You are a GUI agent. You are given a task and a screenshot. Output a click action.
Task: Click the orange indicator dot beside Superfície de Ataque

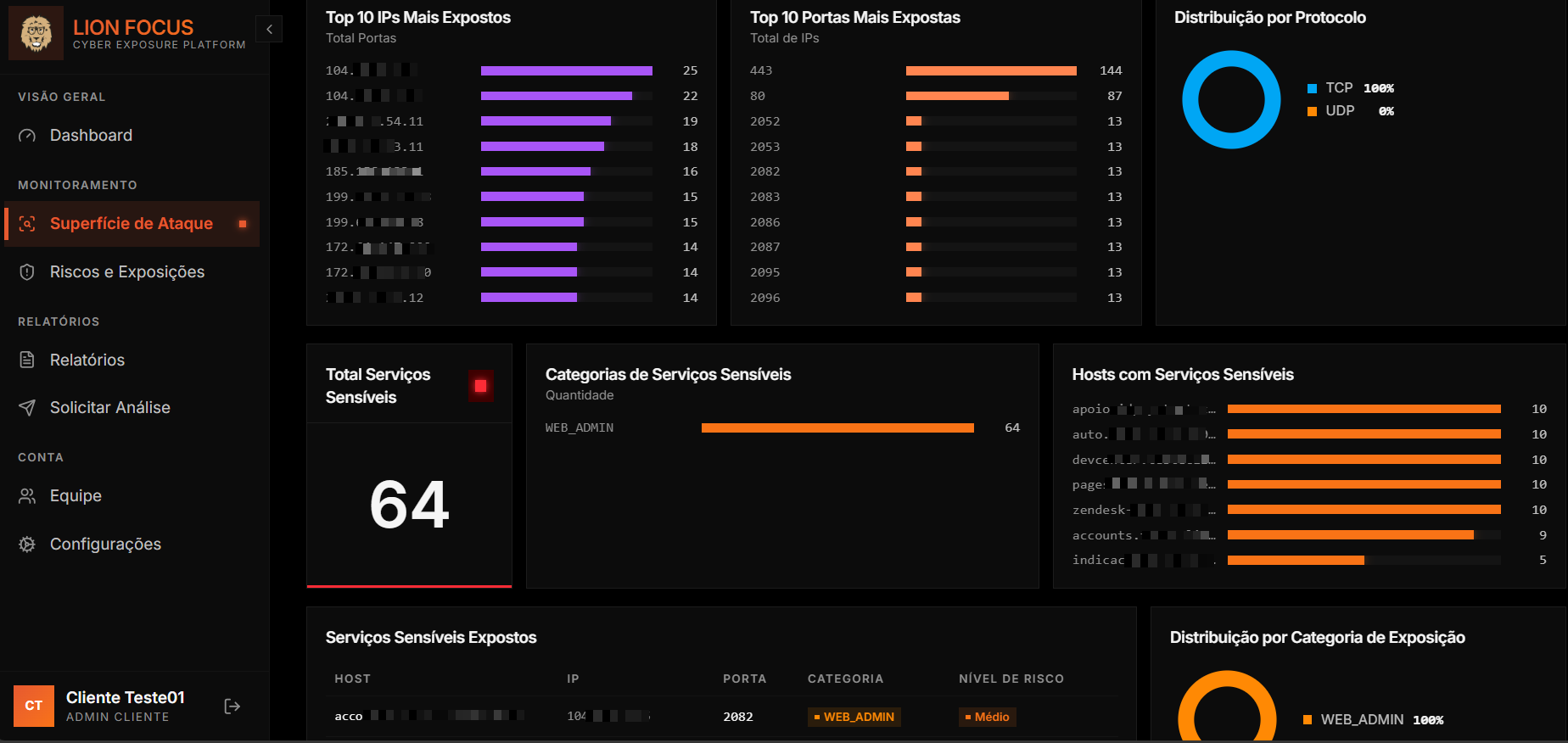243,224
